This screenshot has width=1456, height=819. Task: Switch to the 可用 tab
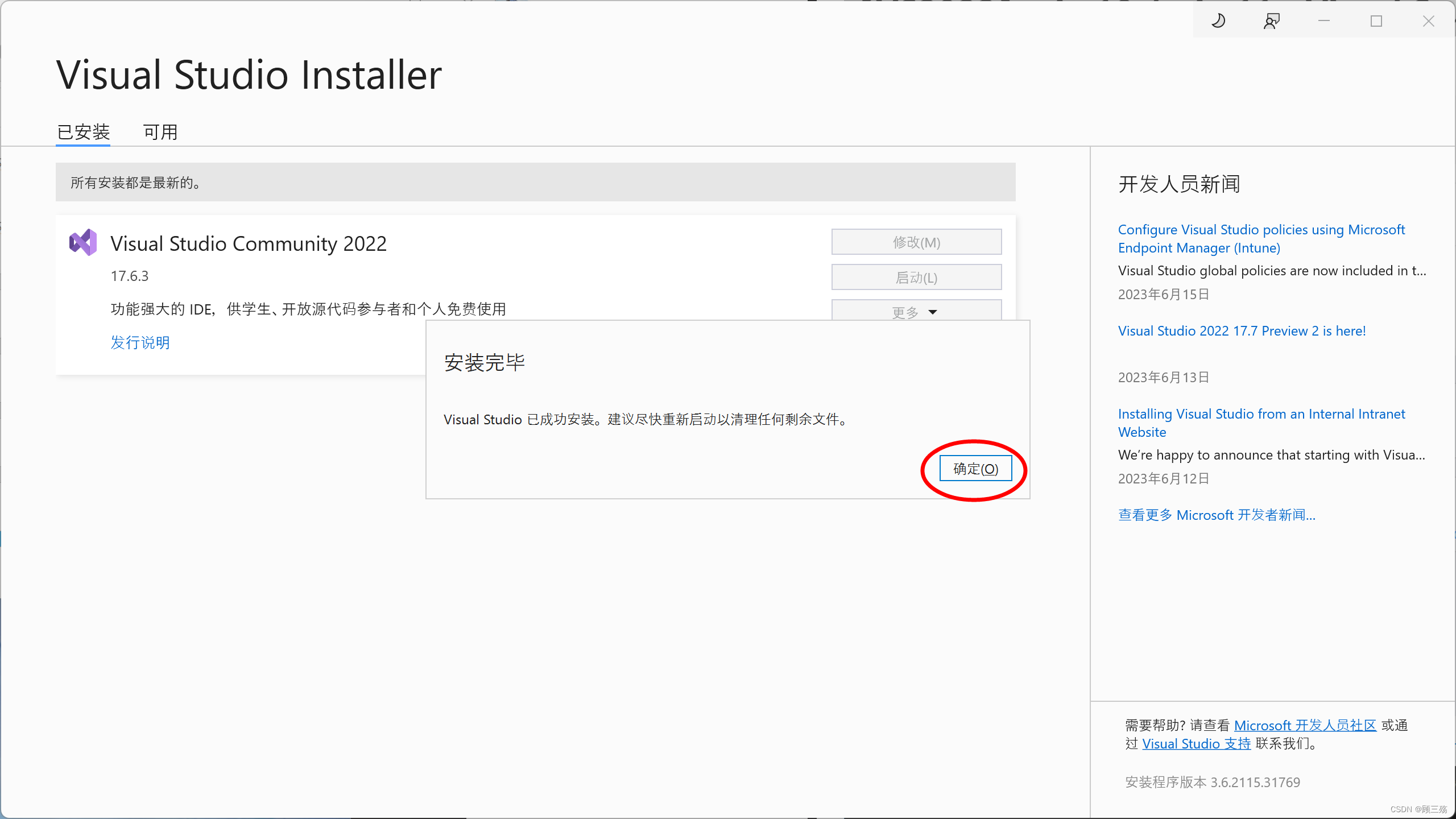(x=160, y=132)
